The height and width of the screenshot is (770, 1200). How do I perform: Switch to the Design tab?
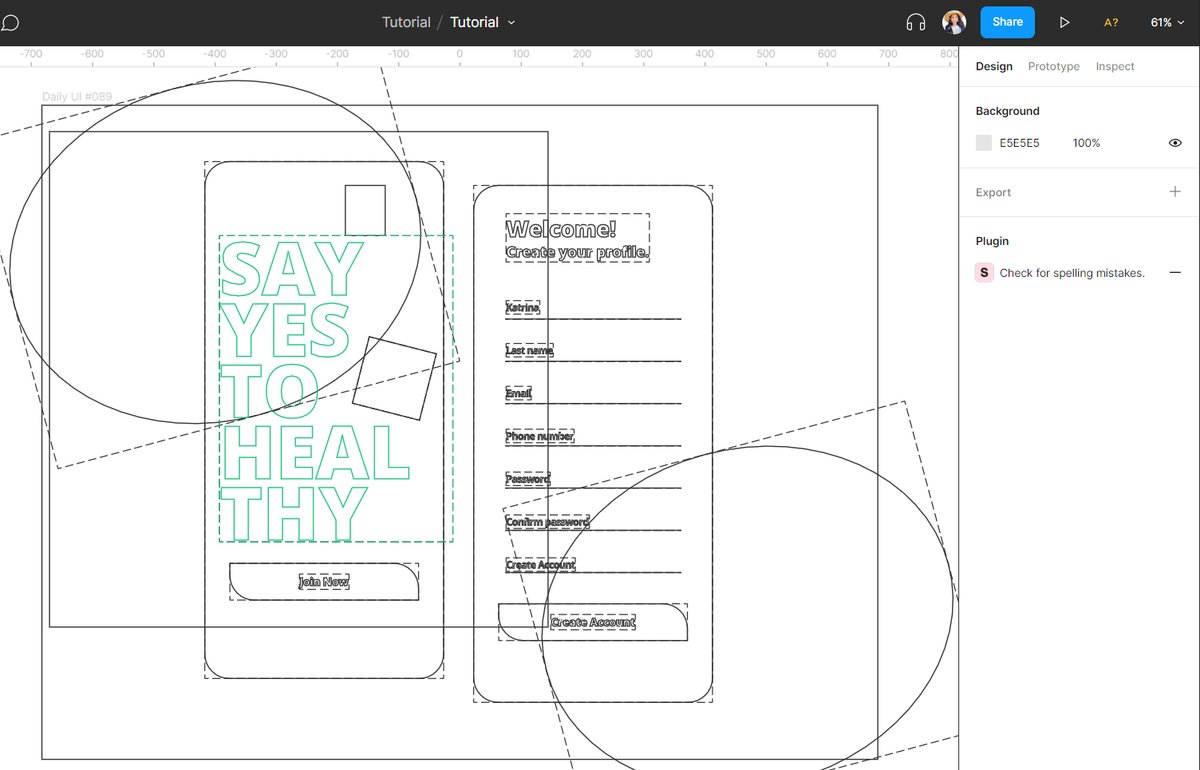pyautogui.click(x=994, y=66)
